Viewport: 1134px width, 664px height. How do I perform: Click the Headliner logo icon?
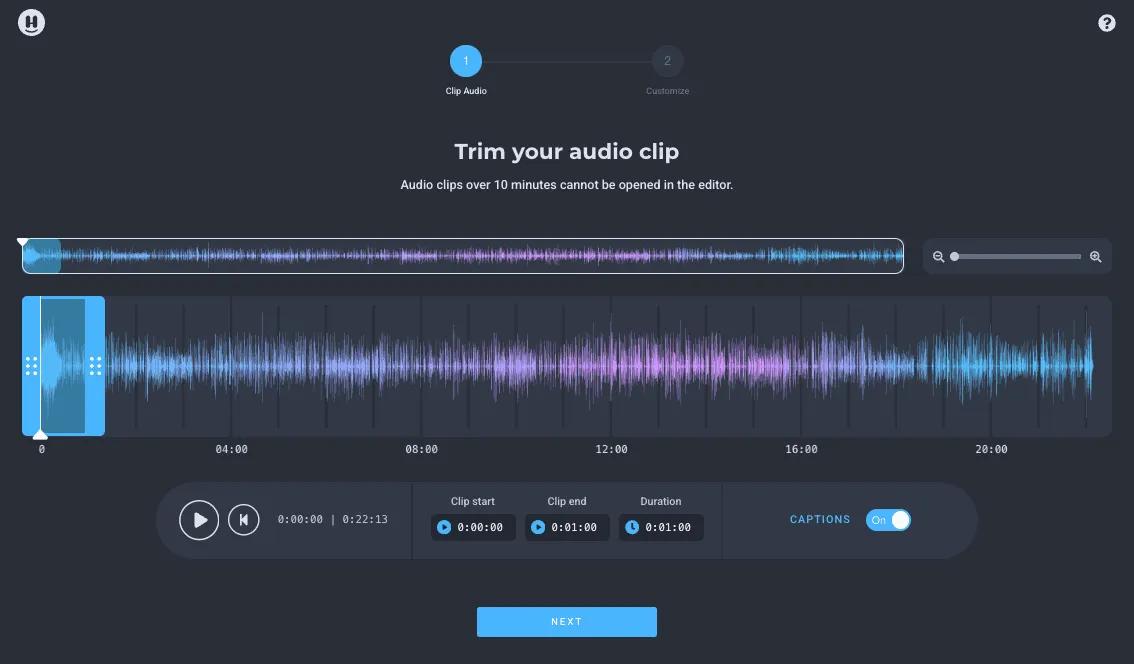click(x=31, y=22)
